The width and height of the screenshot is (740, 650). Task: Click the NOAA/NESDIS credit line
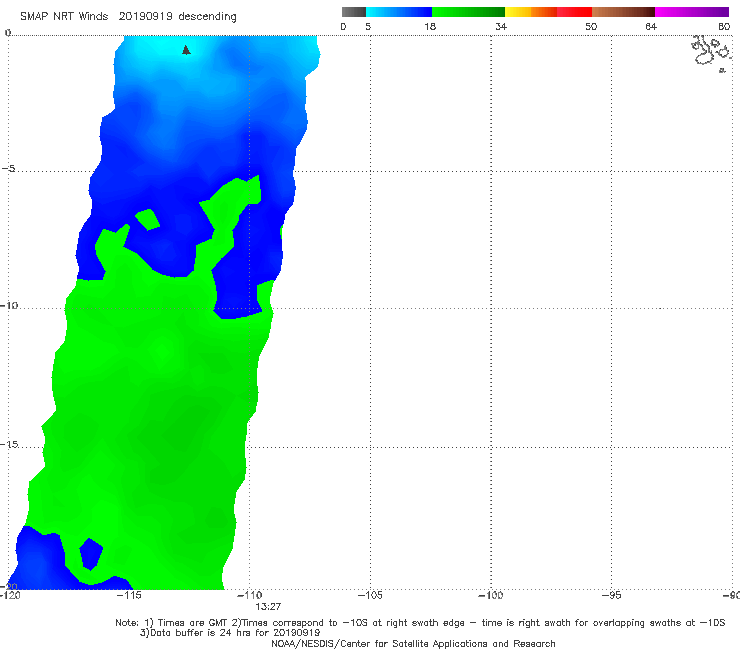tap(413, 643)
